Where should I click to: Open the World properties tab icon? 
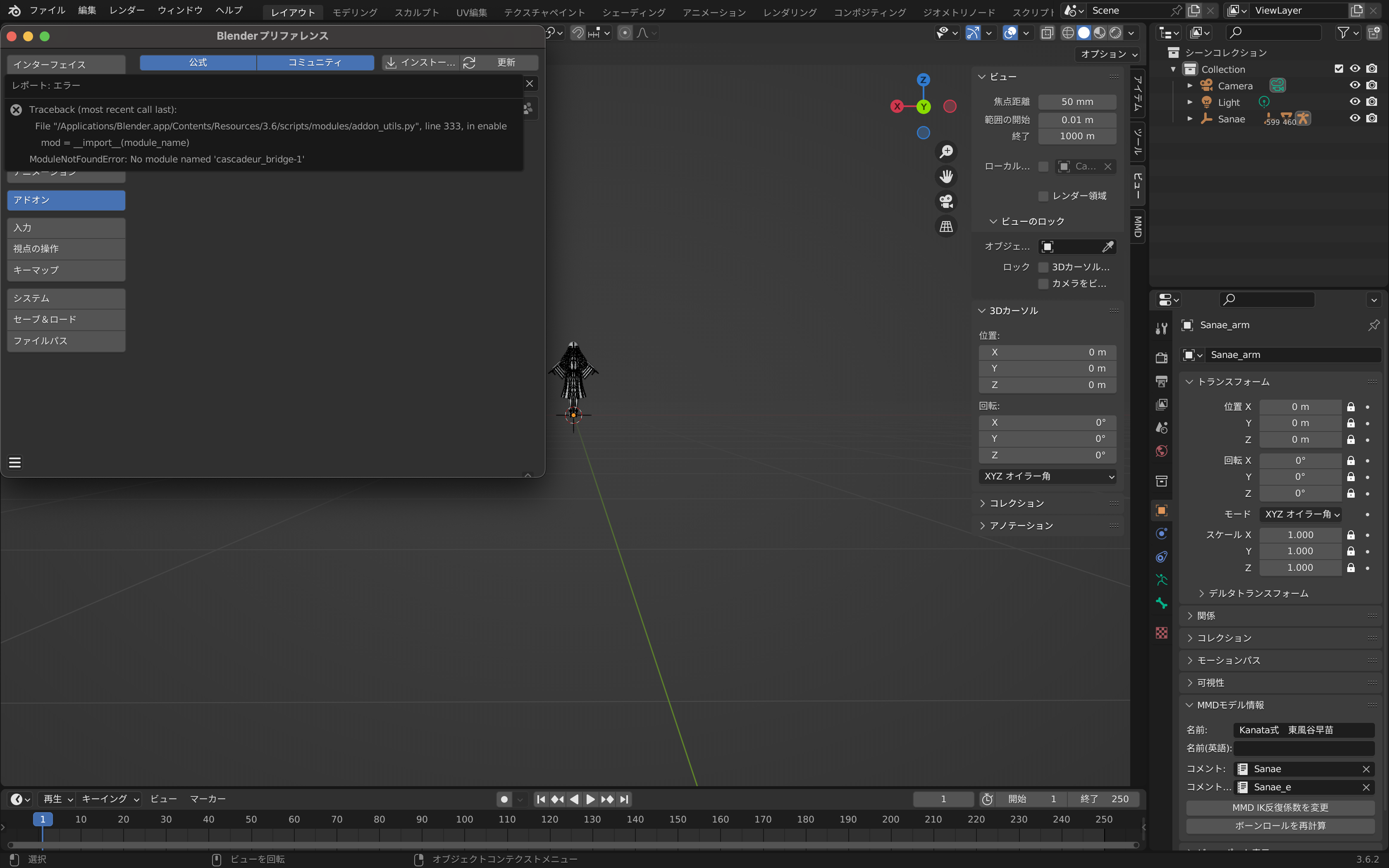click(1161, 451)
